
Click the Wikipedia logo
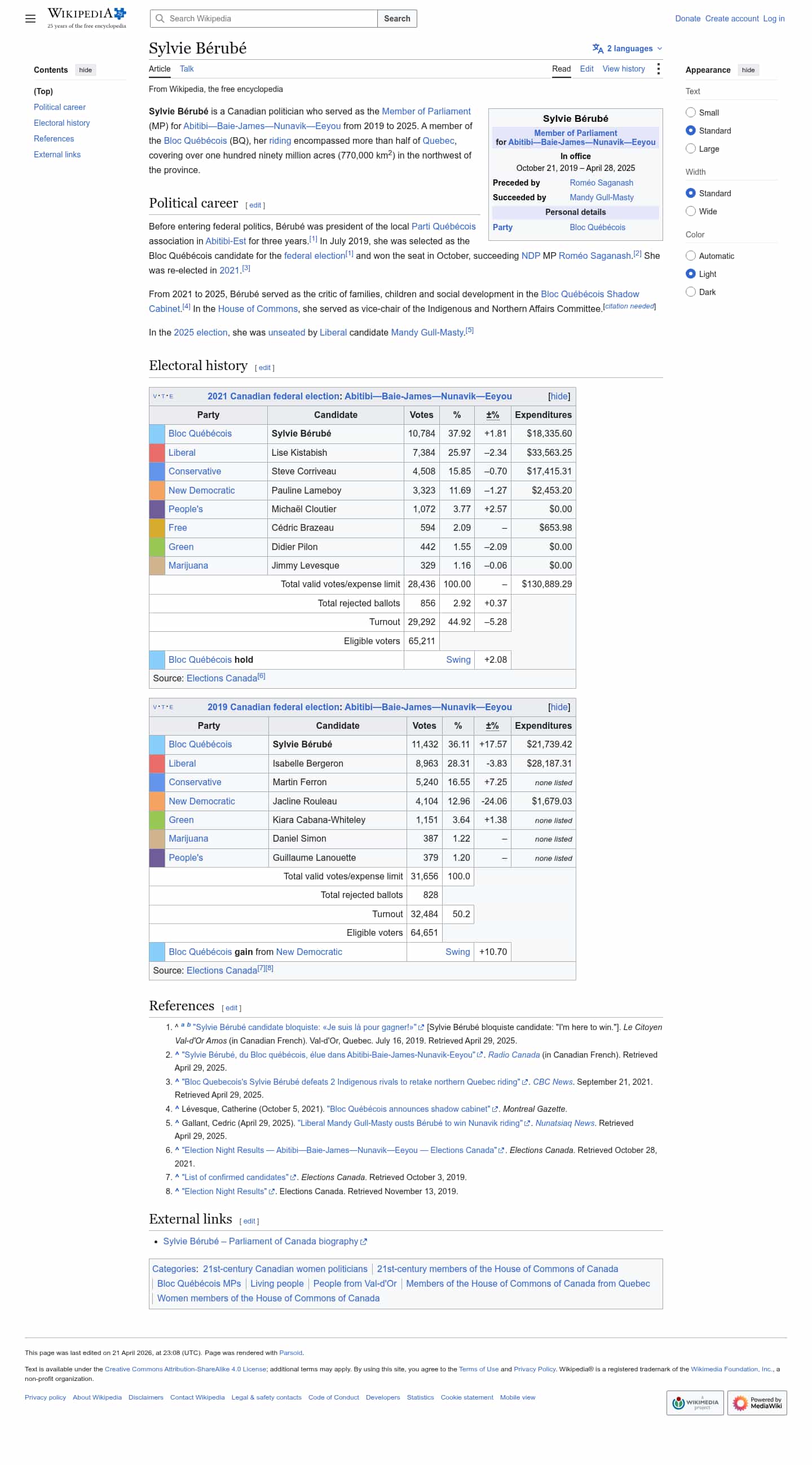(x=86, y=17)
